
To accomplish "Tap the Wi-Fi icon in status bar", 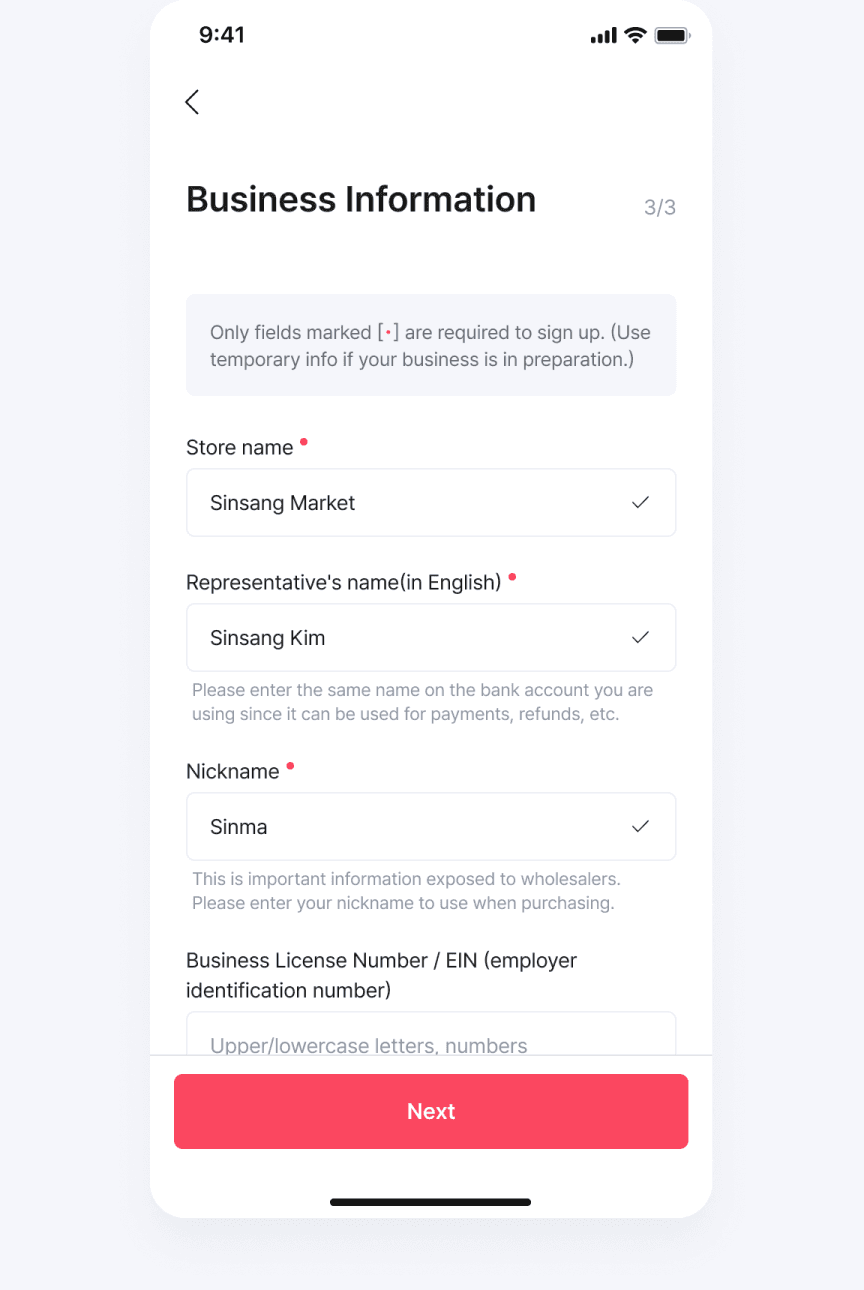I will (x=635, y=35).
